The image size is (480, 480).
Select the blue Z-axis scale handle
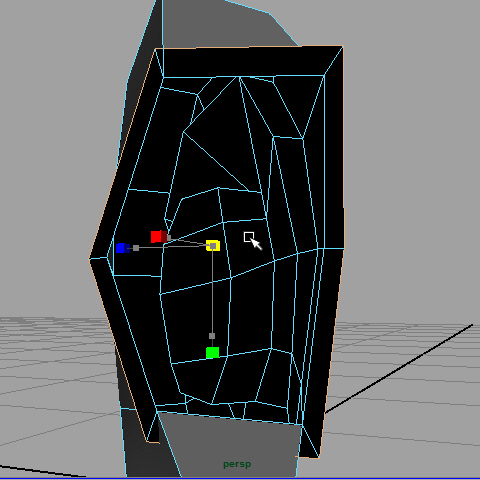pos(123,248)
